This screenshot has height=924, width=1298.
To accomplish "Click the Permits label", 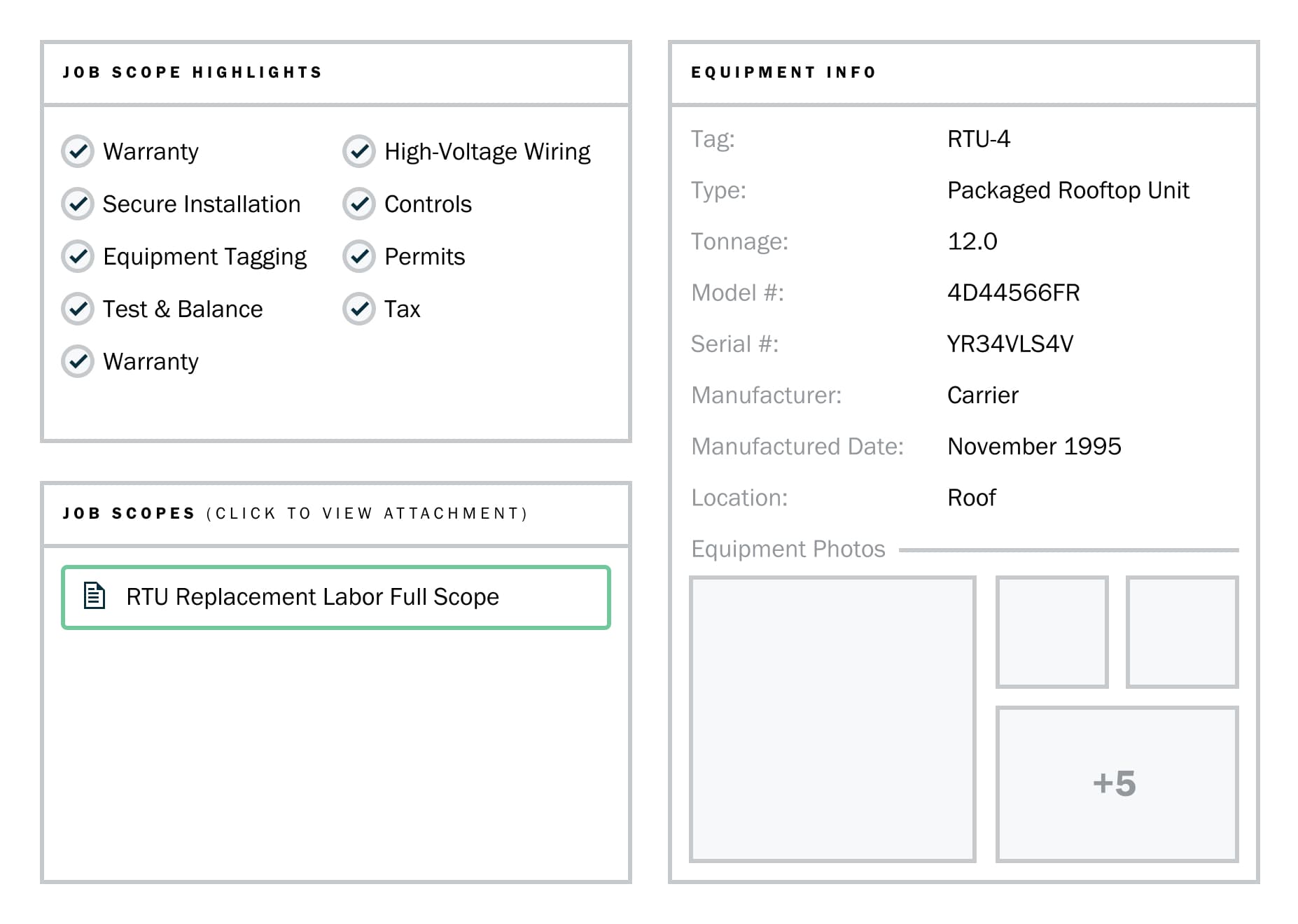I will [x=424, y=256].
